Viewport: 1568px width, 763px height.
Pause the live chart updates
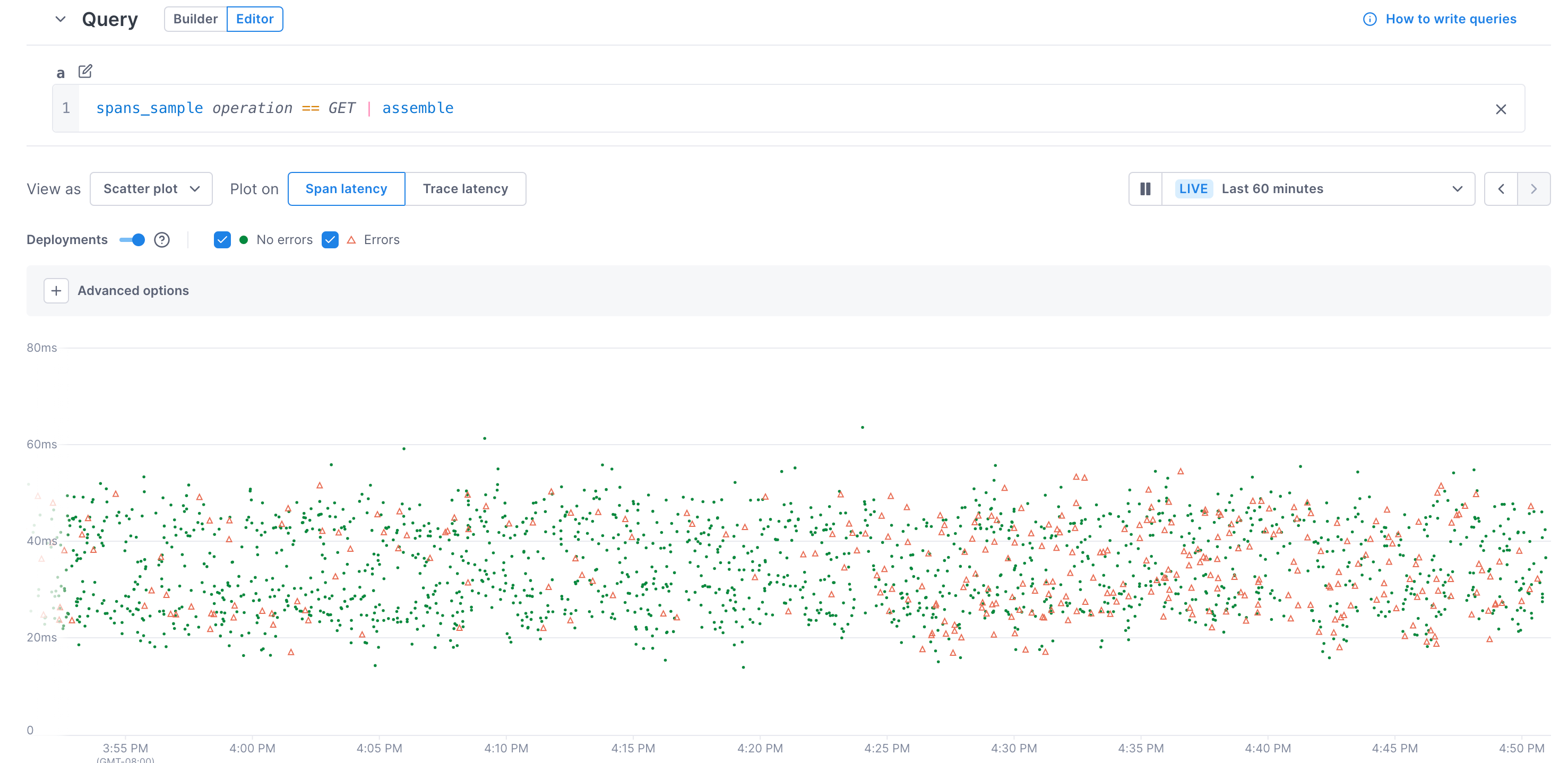(1145, 188)
